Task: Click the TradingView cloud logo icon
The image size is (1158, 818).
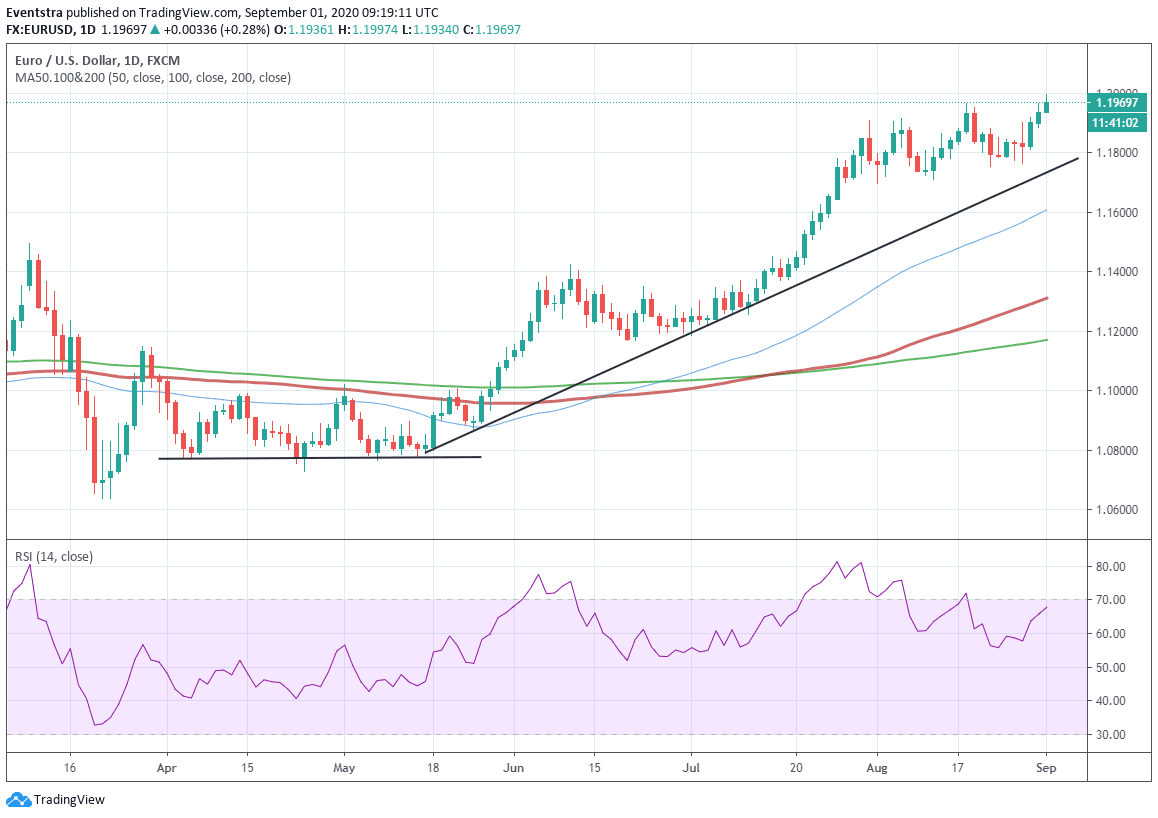Action: pyautogui.click(x=18, y=799)
